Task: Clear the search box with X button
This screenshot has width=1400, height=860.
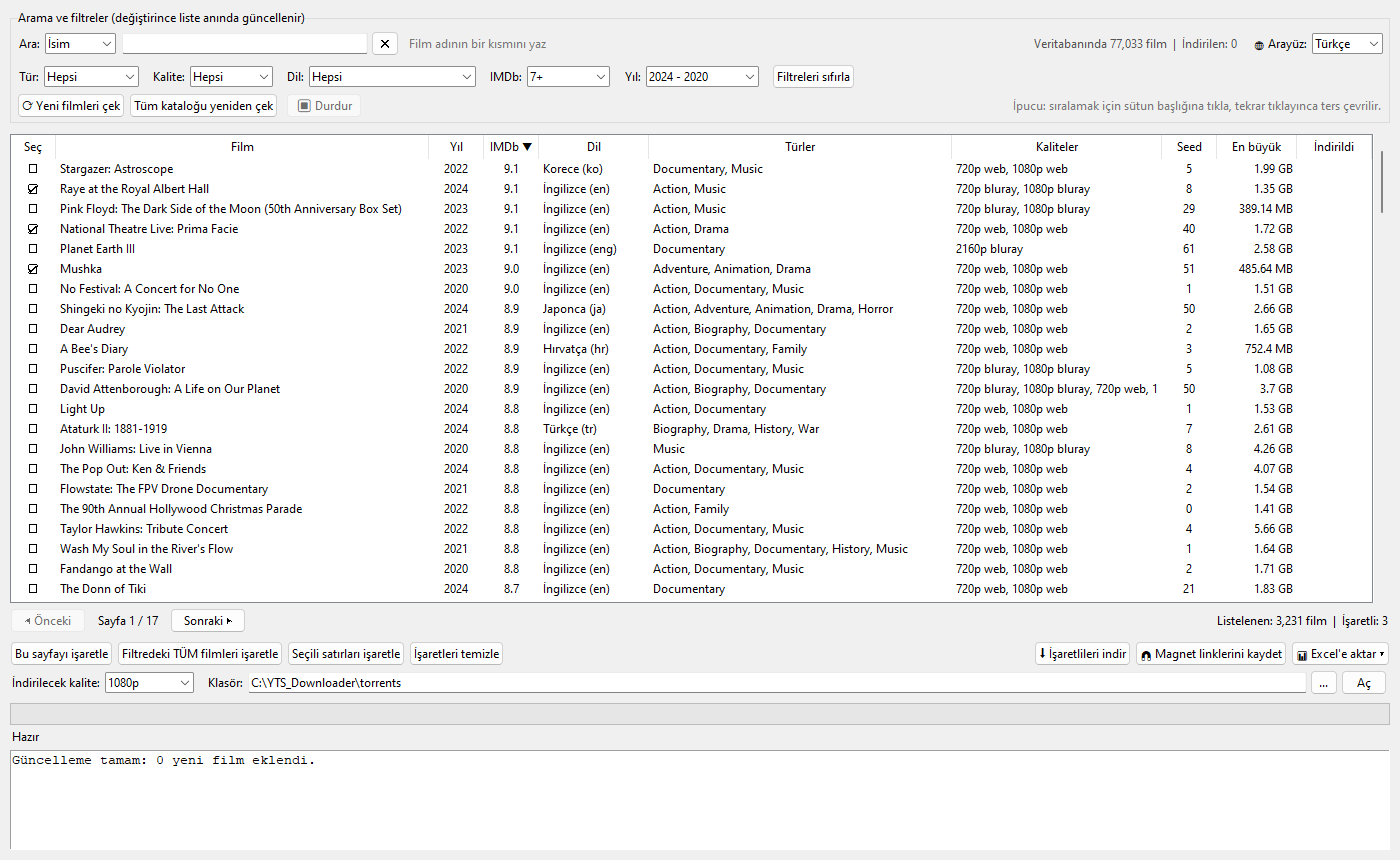Action: coord(385,44)
